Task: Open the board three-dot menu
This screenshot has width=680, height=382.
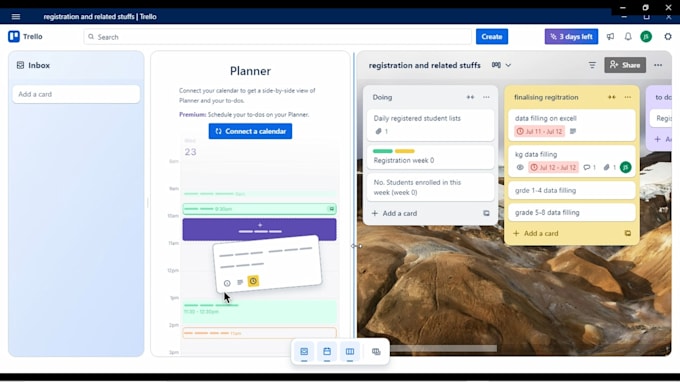Action: pyautogui.click(x=658, y=65)
